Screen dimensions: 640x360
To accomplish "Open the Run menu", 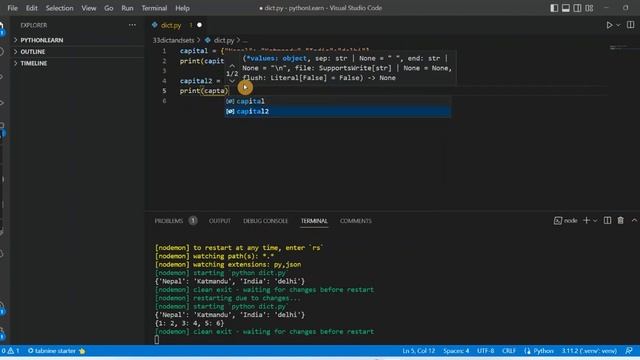I will 127,8.
